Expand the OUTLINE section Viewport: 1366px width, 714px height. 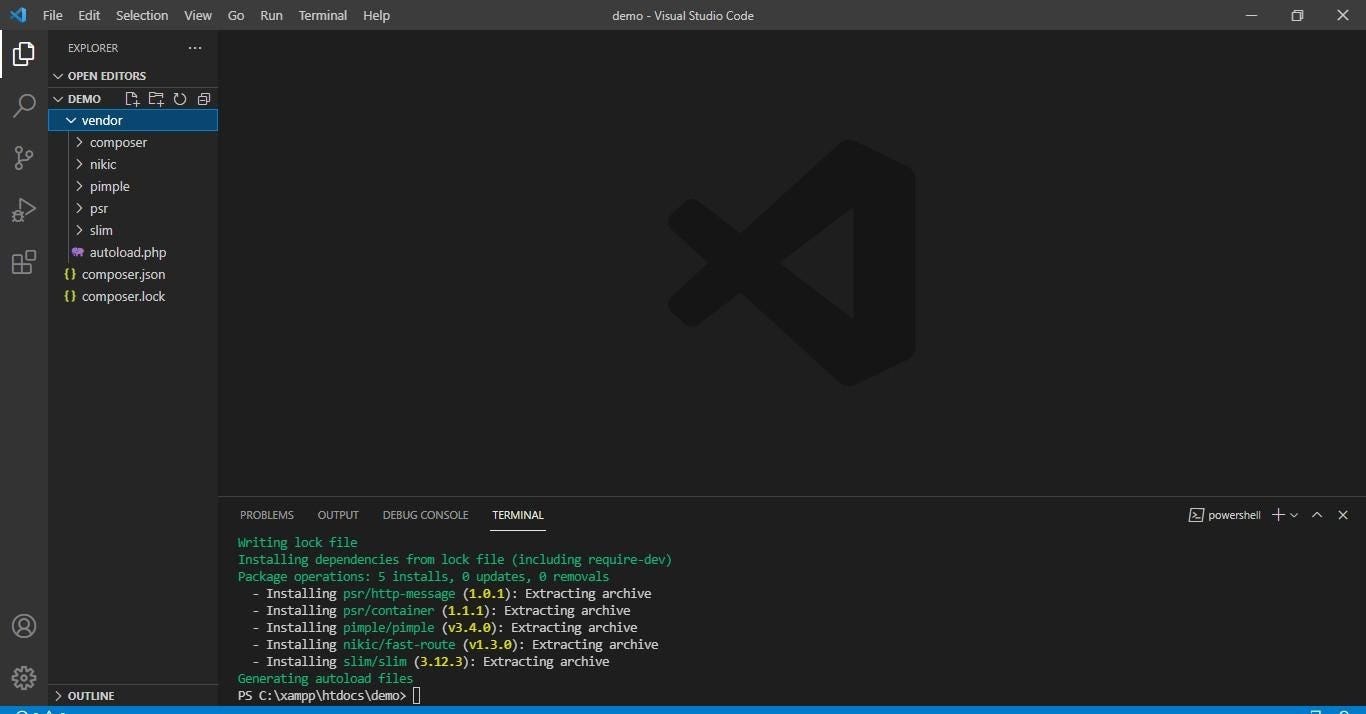(133, 695)
